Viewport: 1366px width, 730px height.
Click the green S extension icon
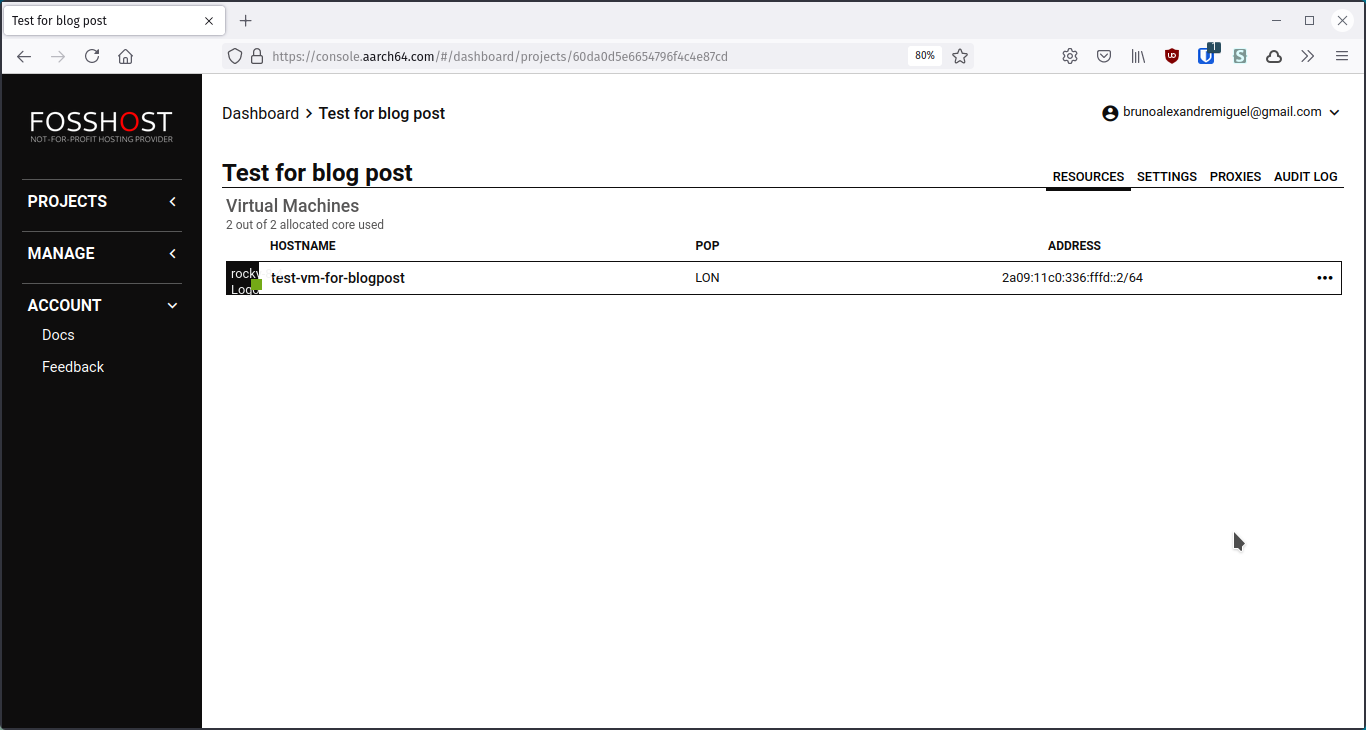[x=1240, y=56]
